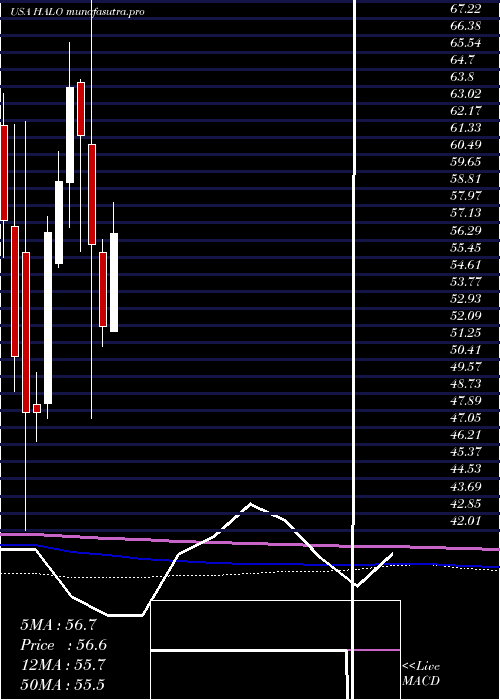Select the 50.41 price axis label
This screenshot has height=700, width=500.
click(465, 349)
